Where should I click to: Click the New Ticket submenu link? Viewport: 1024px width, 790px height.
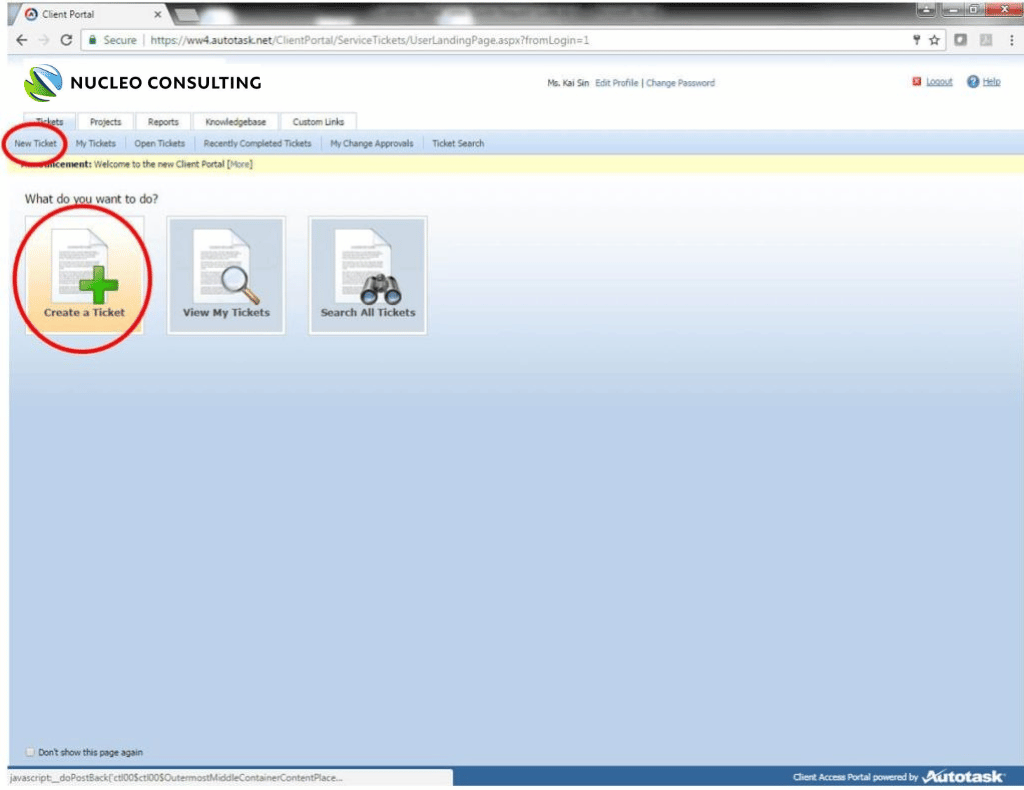tap(36, 144)
